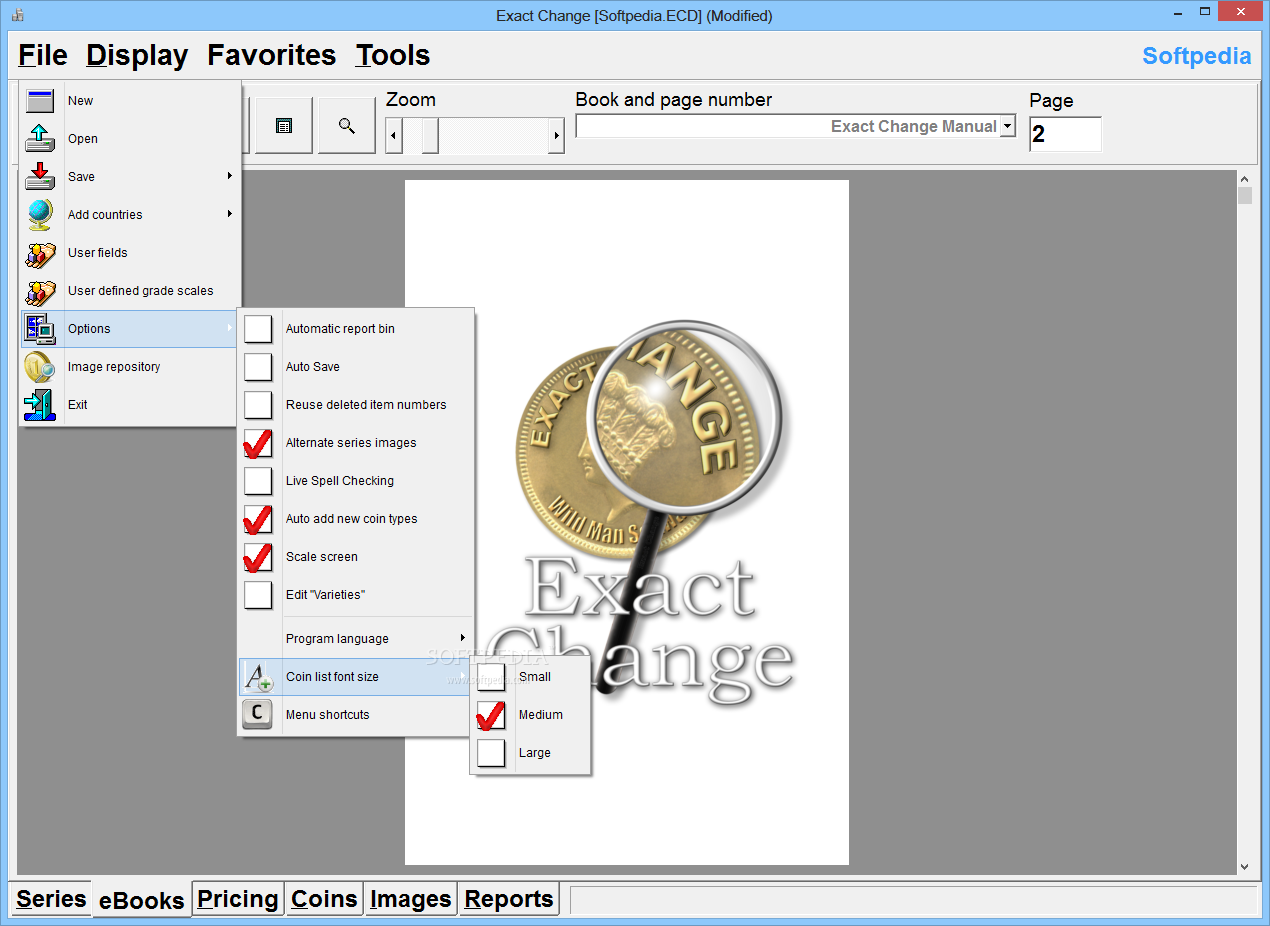Uncheck Auto add new coin types

258,519
